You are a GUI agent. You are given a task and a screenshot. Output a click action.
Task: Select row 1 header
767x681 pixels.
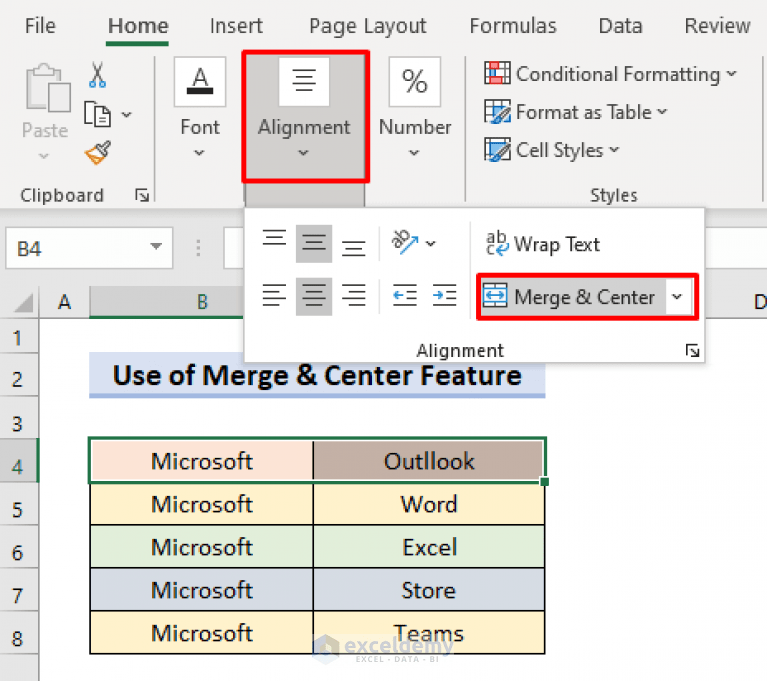coord(18,338)
